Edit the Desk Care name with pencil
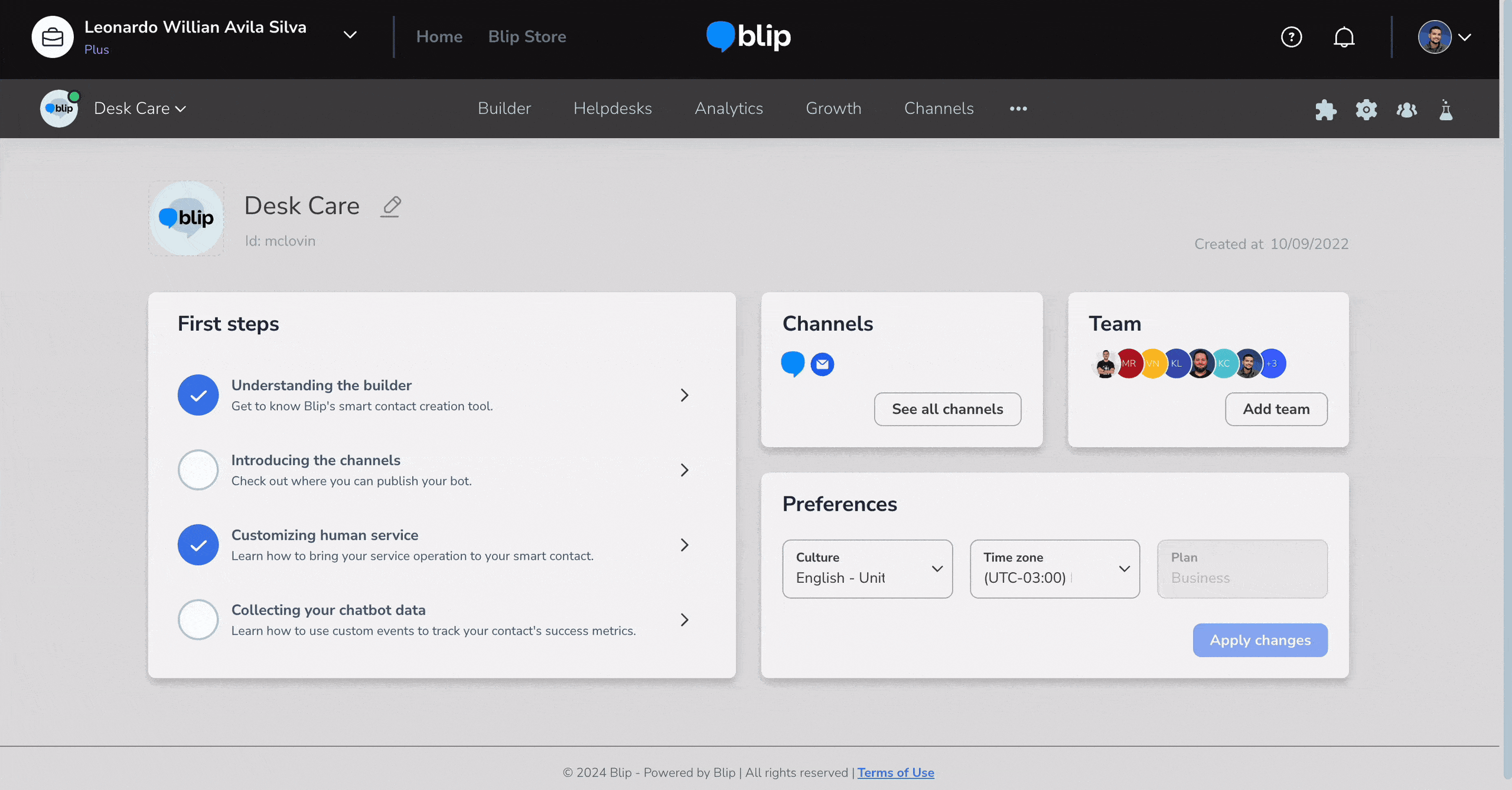 pyautogui.click(x=390, y=207)
